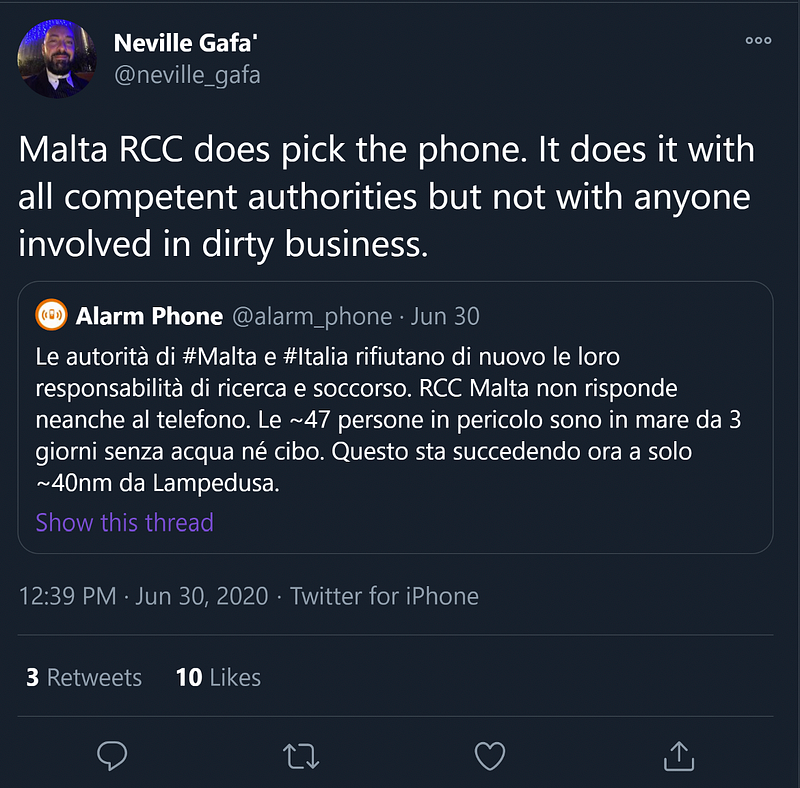Click the reply speech bubble icon
The width and height of the screenshot is (800, 788).
(111, 756)
